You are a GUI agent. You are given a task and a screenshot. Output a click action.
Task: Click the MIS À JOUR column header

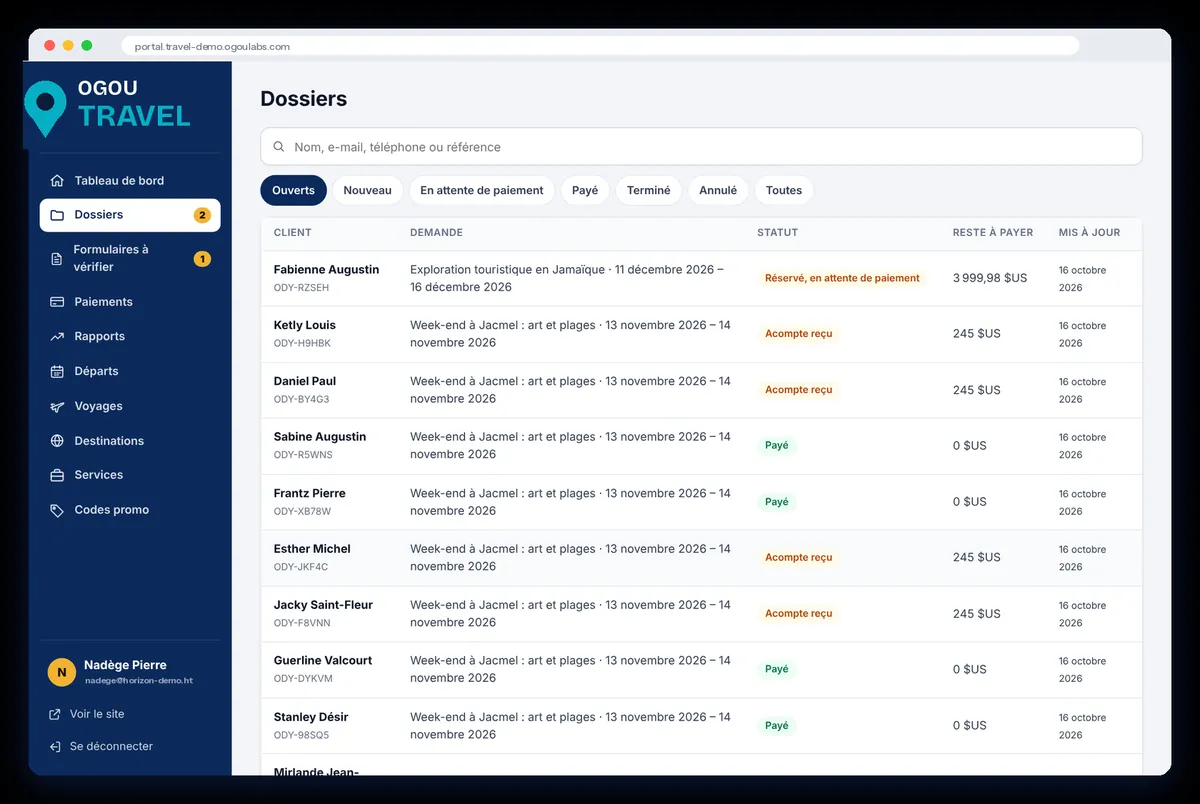click(x=1089, y=233)
